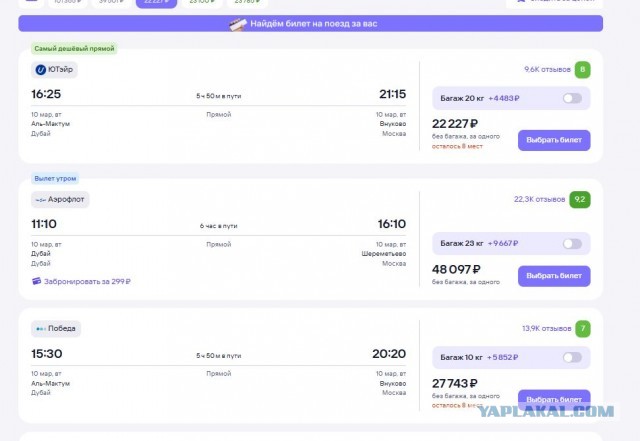The image size is (640, 441).
Task: Click 'Выбрать билет' for the 22 227 ₽ flight
Action: point(554,140)
